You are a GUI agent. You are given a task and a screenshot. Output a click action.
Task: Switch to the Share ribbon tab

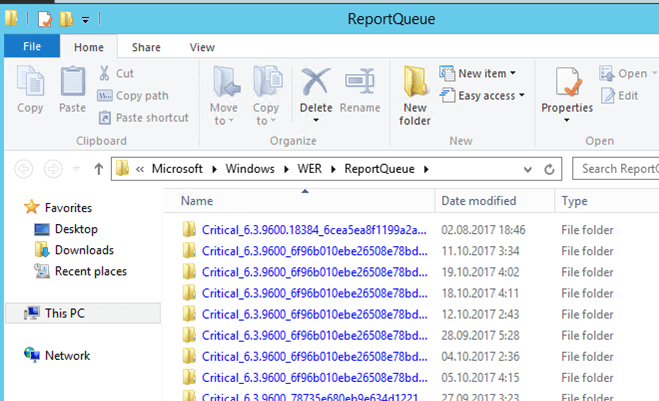click(146, 47)
